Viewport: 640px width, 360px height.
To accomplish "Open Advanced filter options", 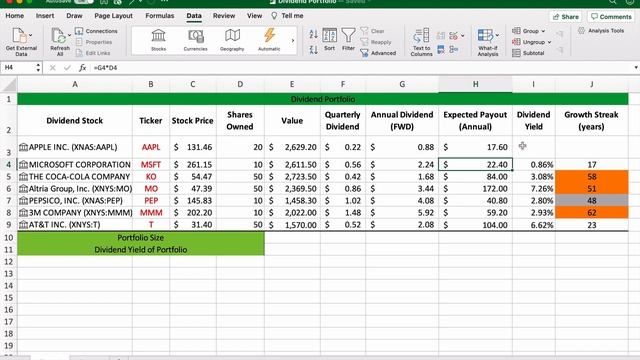I will tap(378, 53).
